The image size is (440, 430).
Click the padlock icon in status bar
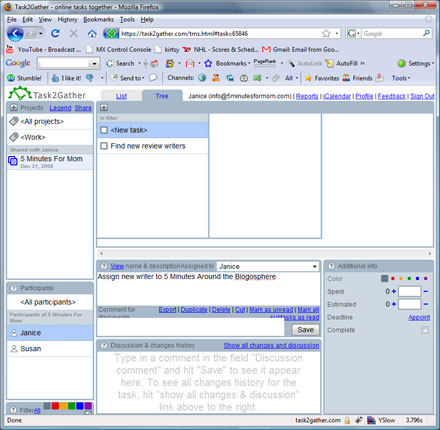pyautogui.click(x=347, y=420)
